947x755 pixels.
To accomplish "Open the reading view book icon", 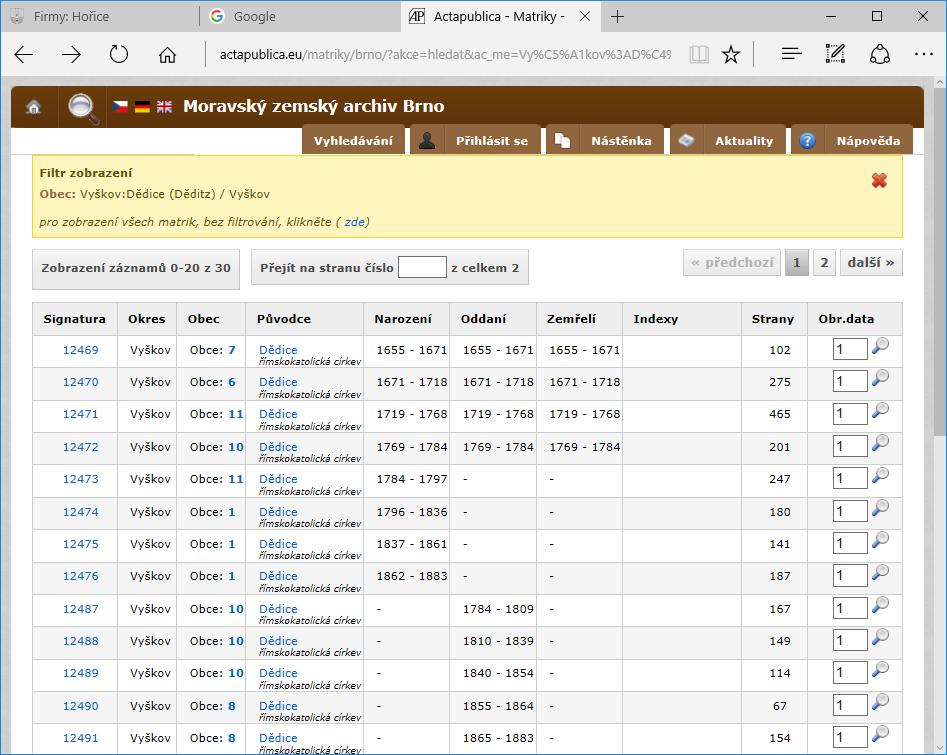I will click(x=699, y=54).
